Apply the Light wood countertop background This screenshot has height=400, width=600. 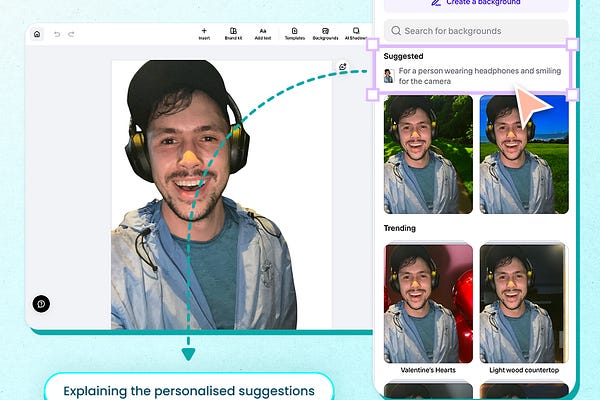524,304
